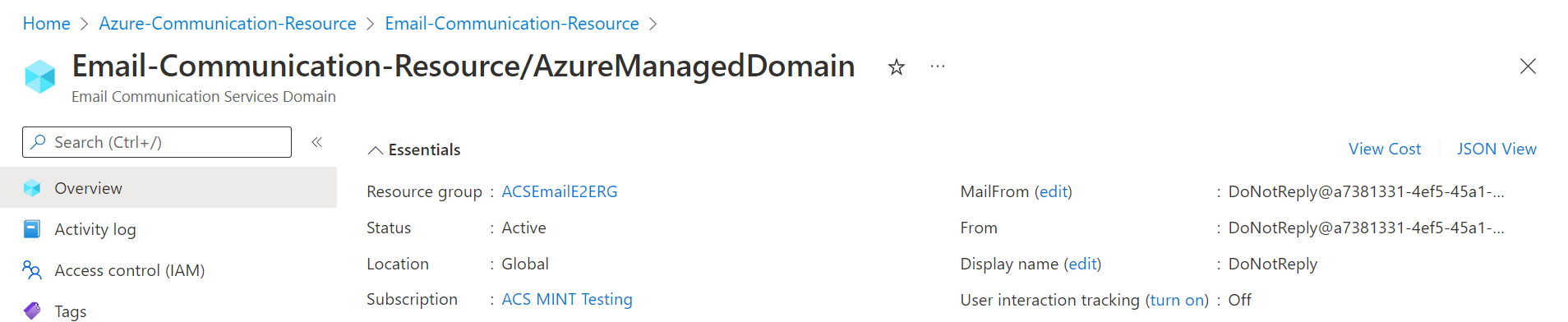Collapse the sidebar with double-chevron icon

pyautogui.click(x=316, y=142)
